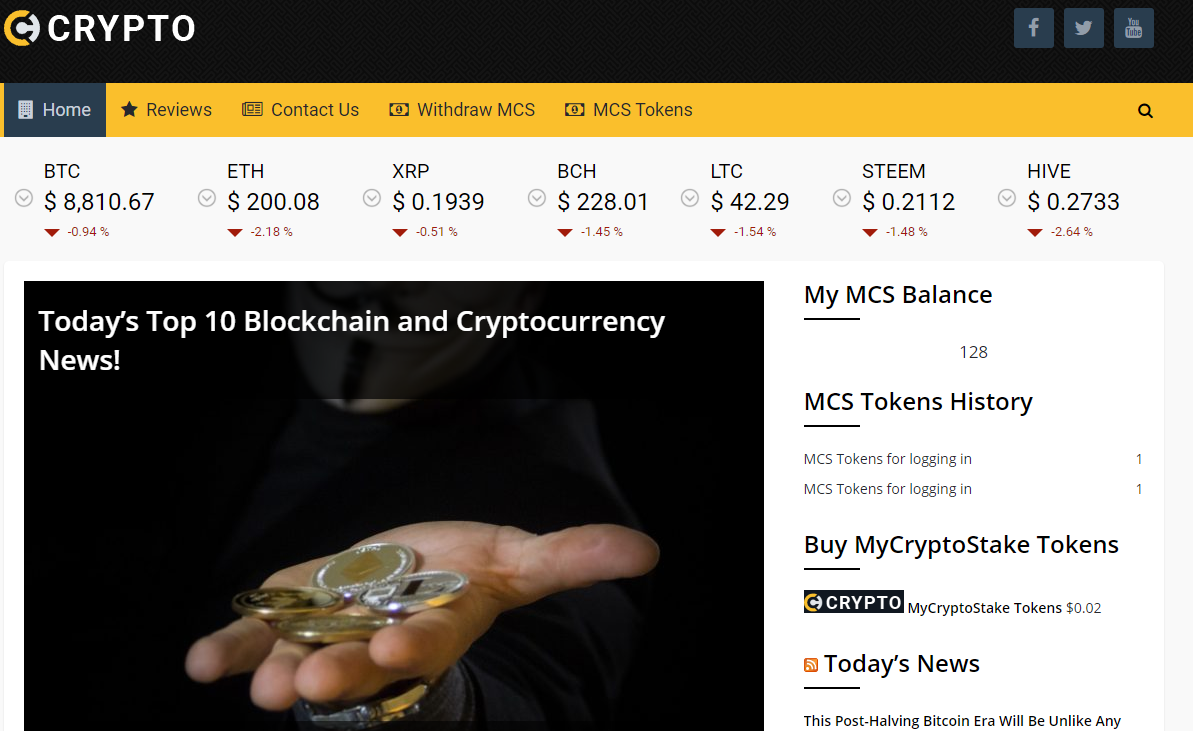Open the YouTube social icon
Screen dimensions: 1193x731
pyautogui.click(x=1134, y=28)
